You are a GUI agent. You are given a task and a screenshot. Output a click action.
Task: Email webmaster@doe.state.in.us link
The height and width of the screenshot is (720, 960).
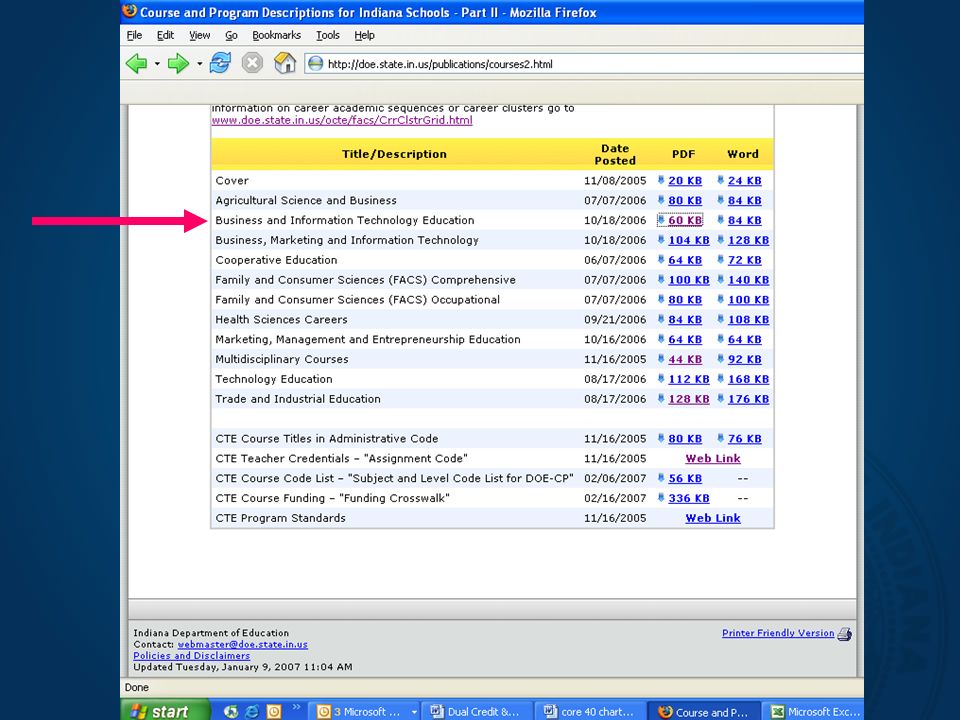(242, 644)
